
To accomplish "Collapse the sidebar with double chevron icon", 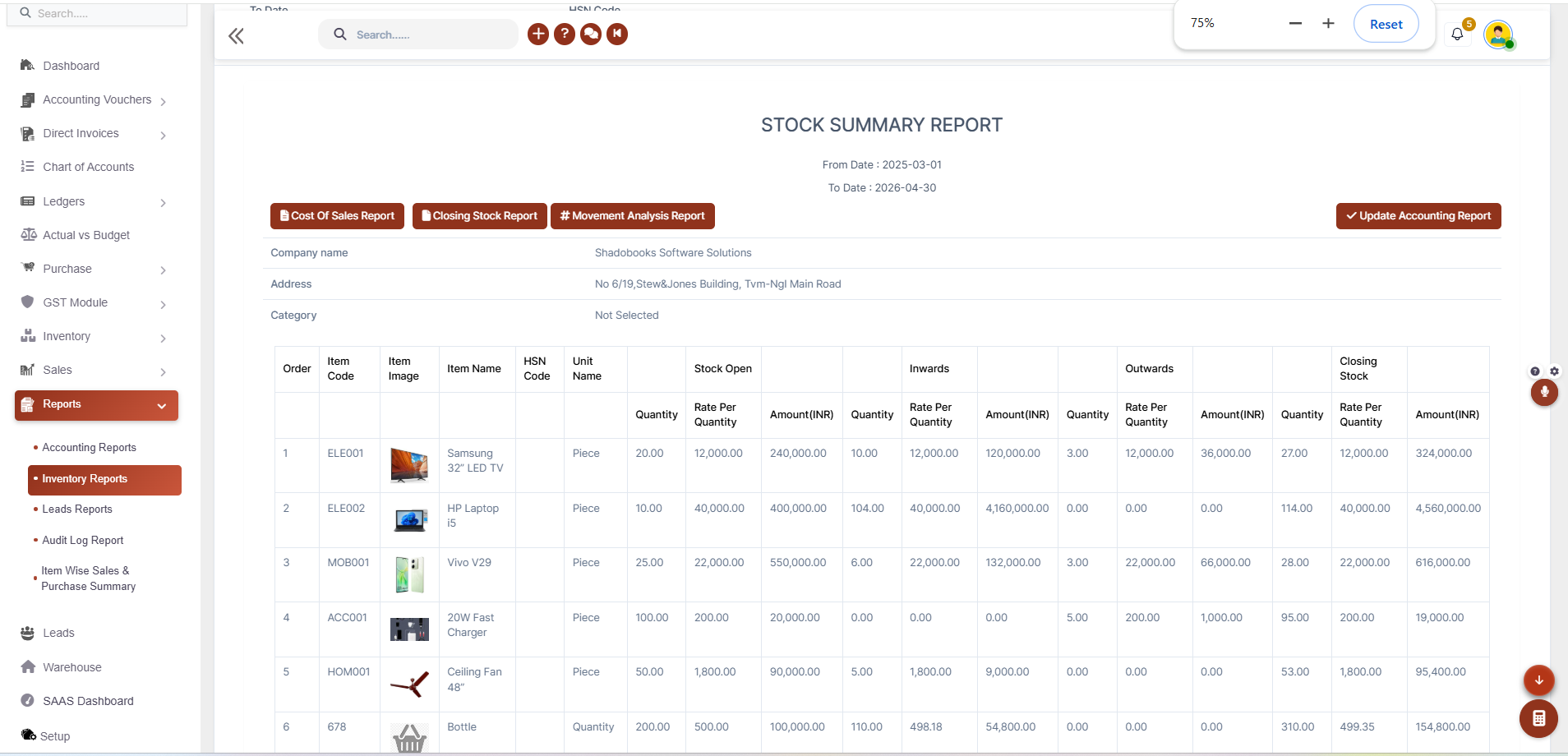I will (x=236, y=35).
